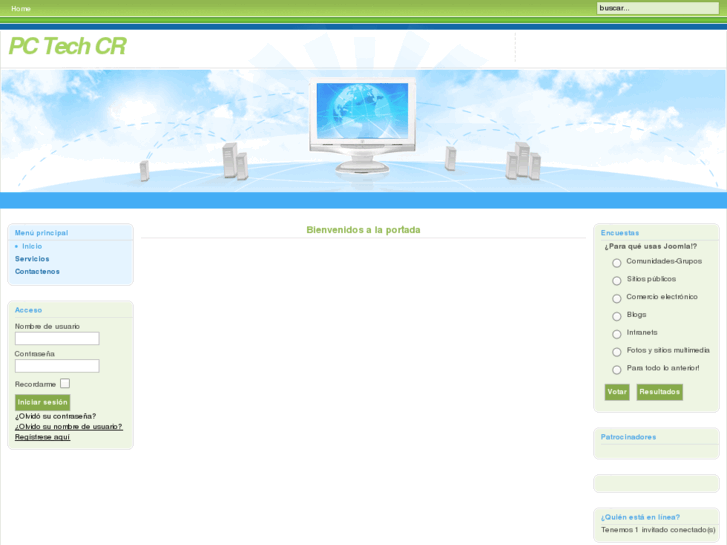The height and width of the screenshot is (545, 727).
Task: Click the ¿Quién está en línea? heading
Action: (640, 517)
